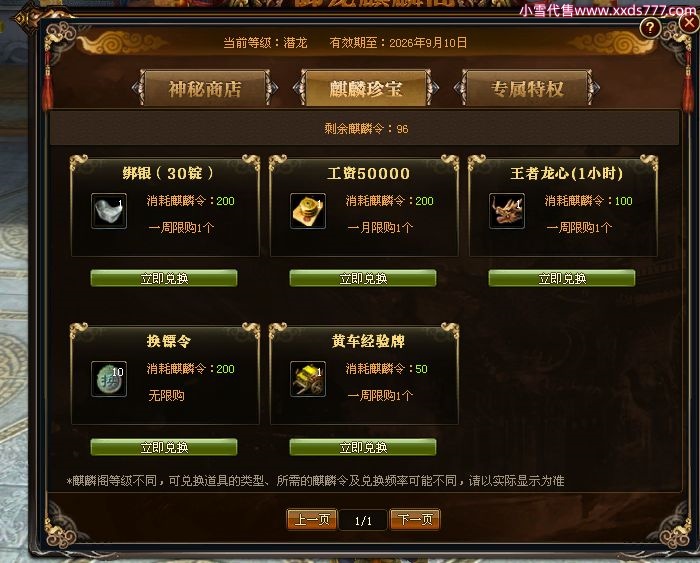Redeem the 绑银 30锭 item

(x=164, y=278)
